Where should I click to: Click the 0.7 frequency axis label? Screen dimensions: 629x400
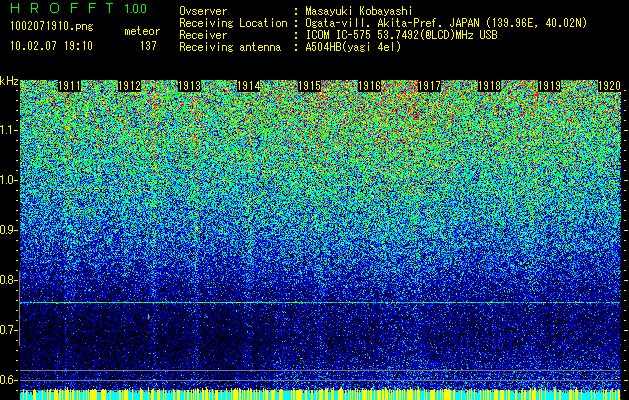click(8, 330)
